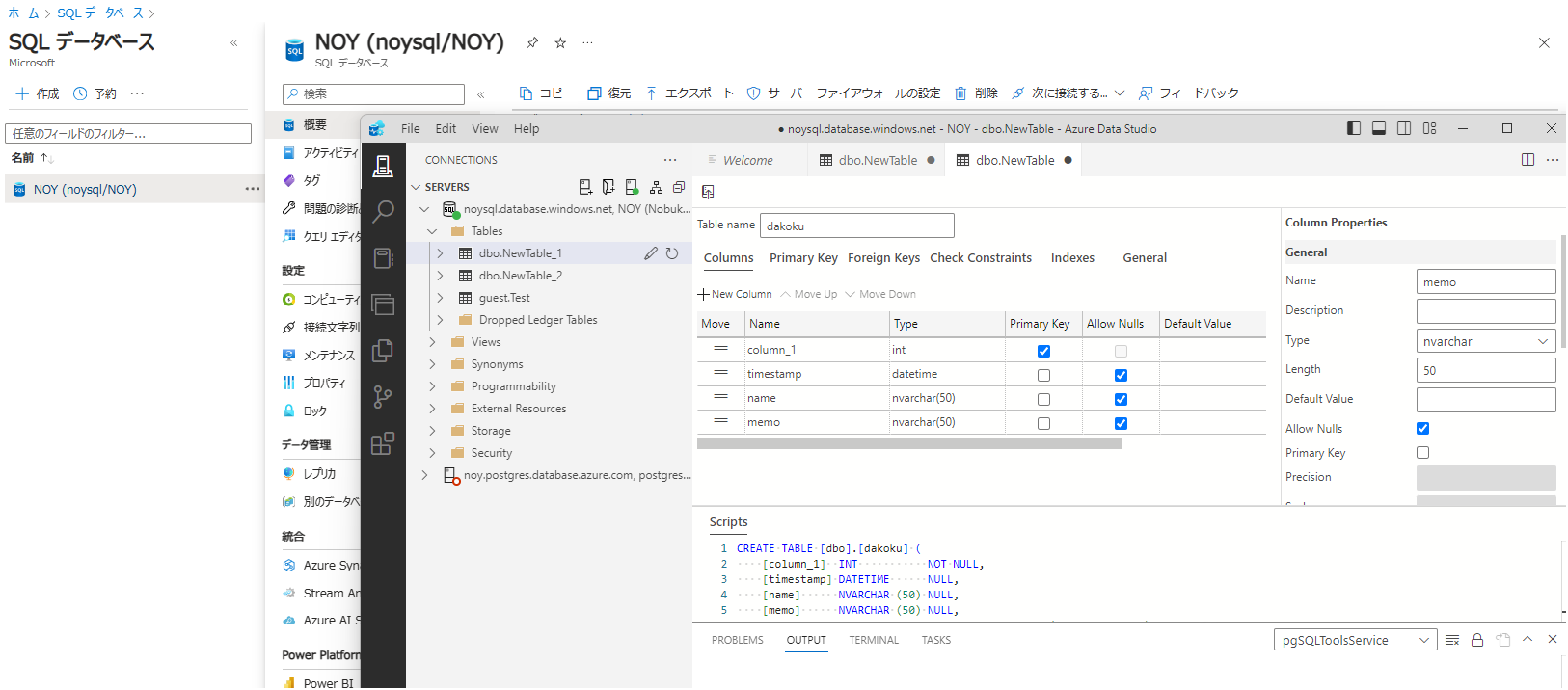Toggle Primary Key for memo row
The width and height of the screenshot is (1568, 690).
coord(1043,423)
